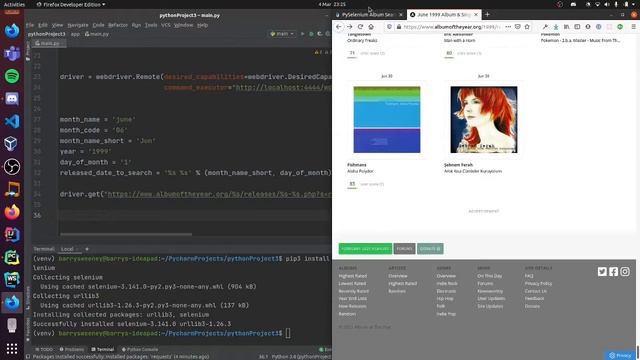Click the Fishmans artist name

click(x=357, y=165)
